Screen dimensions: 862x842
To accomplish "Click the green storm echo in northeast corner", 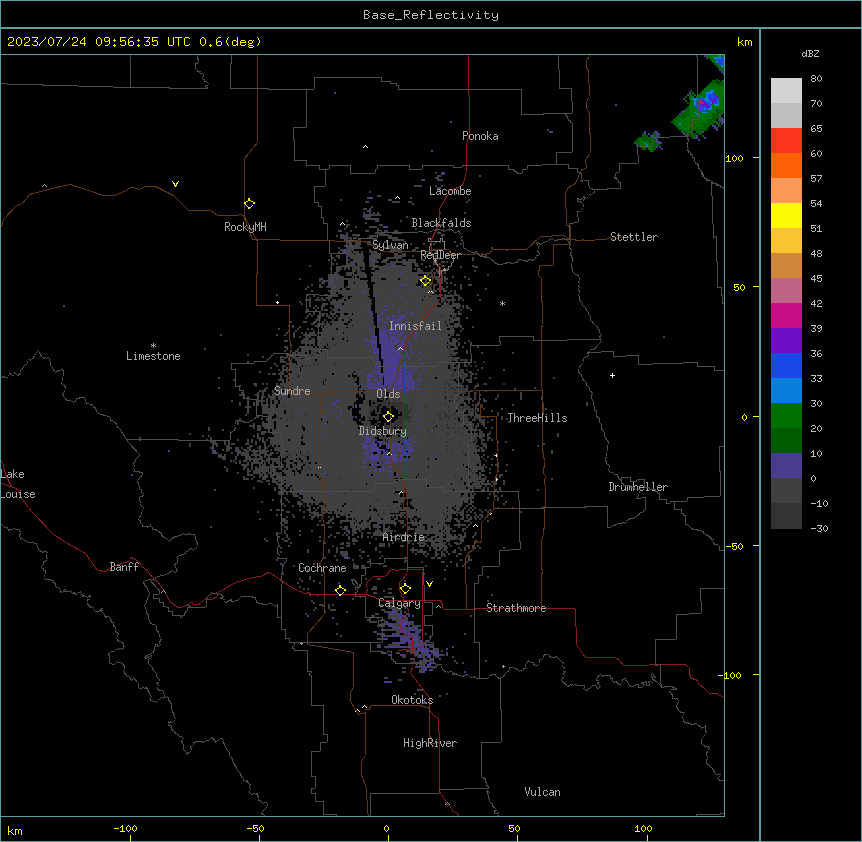I will (x=700, y=110).
